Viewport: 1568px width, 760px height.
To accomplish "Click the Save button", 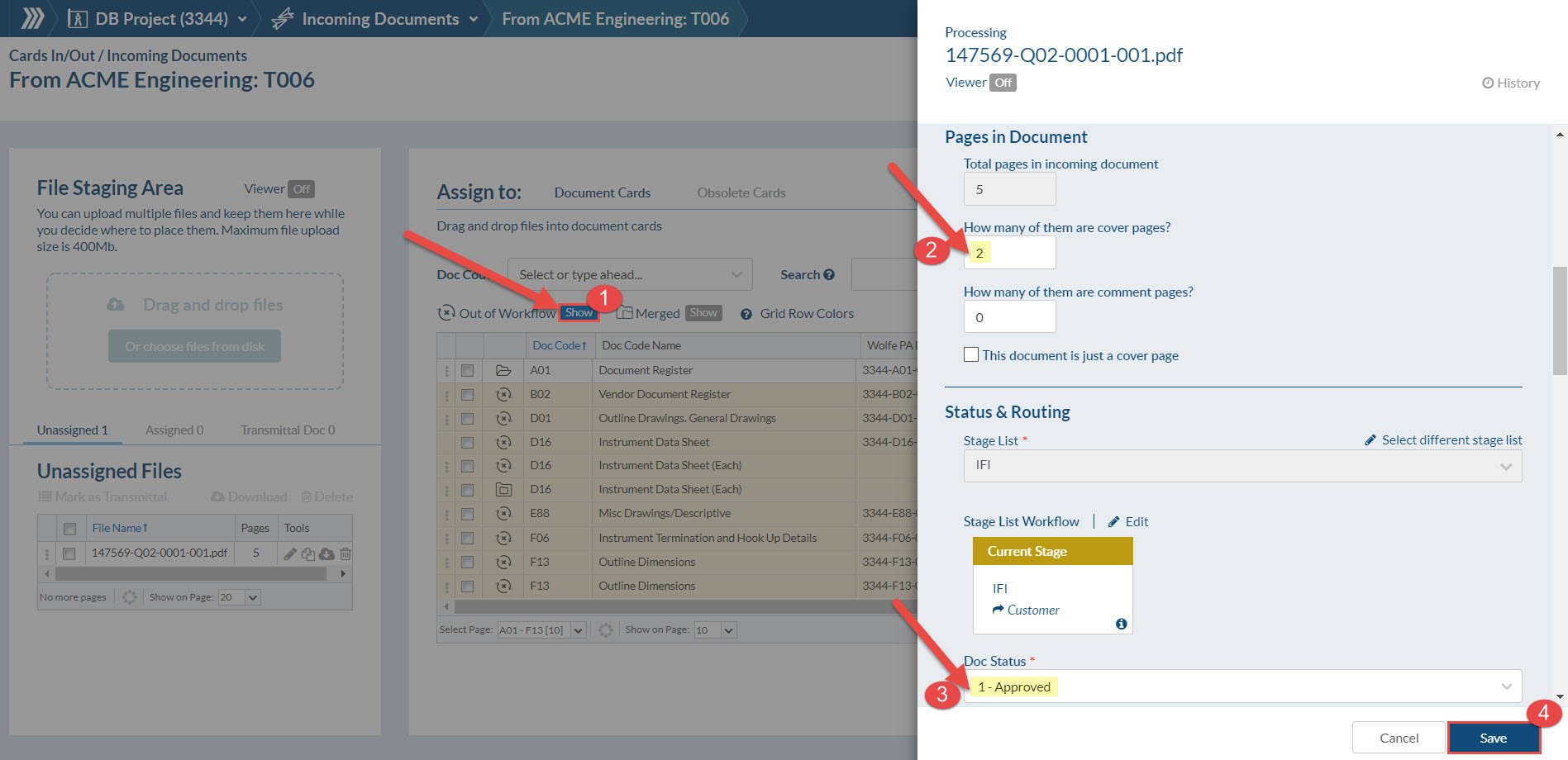I will [x=1494, y=738].
